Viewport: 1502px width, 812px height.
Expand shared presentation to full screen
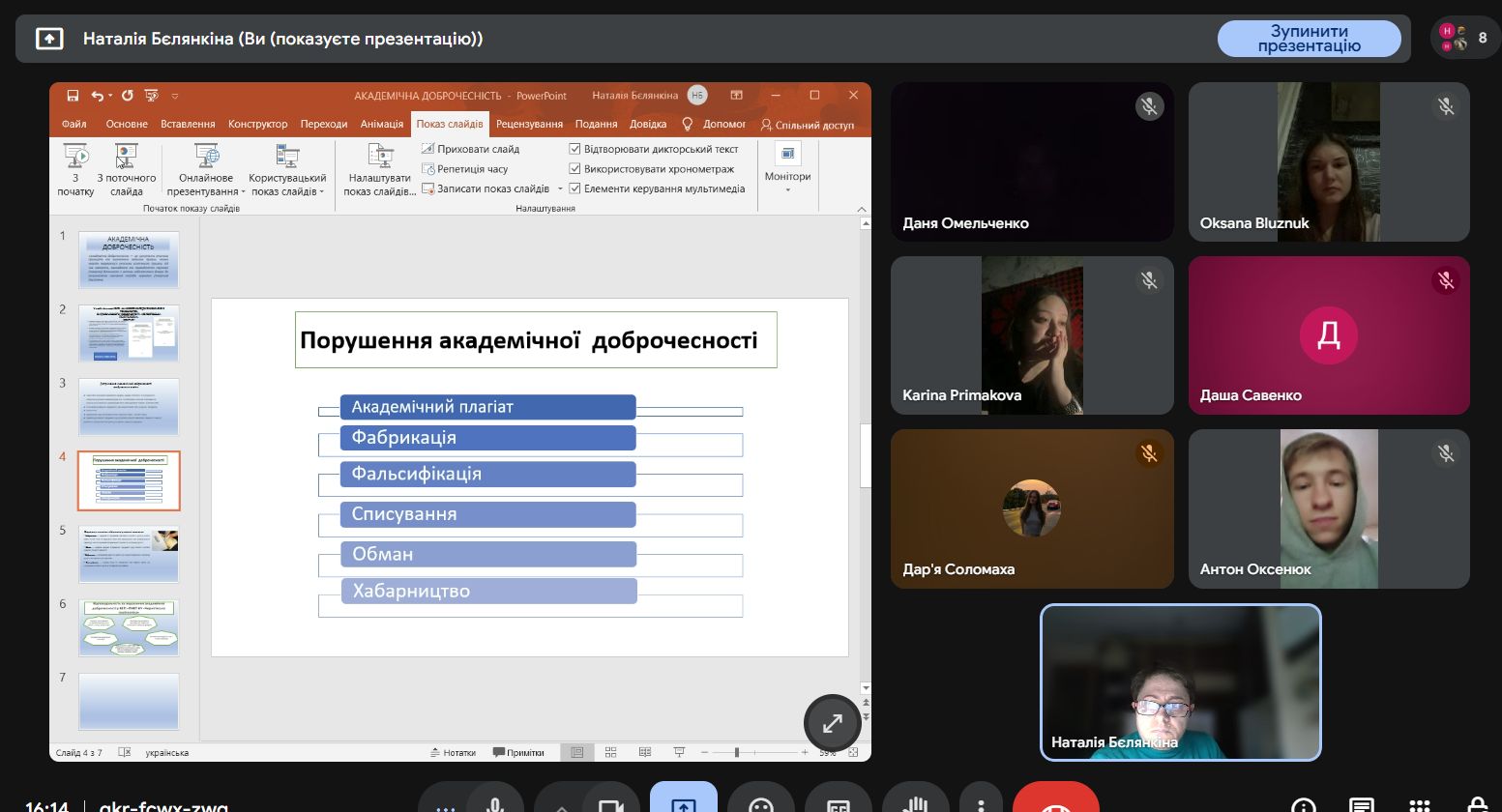832,723
